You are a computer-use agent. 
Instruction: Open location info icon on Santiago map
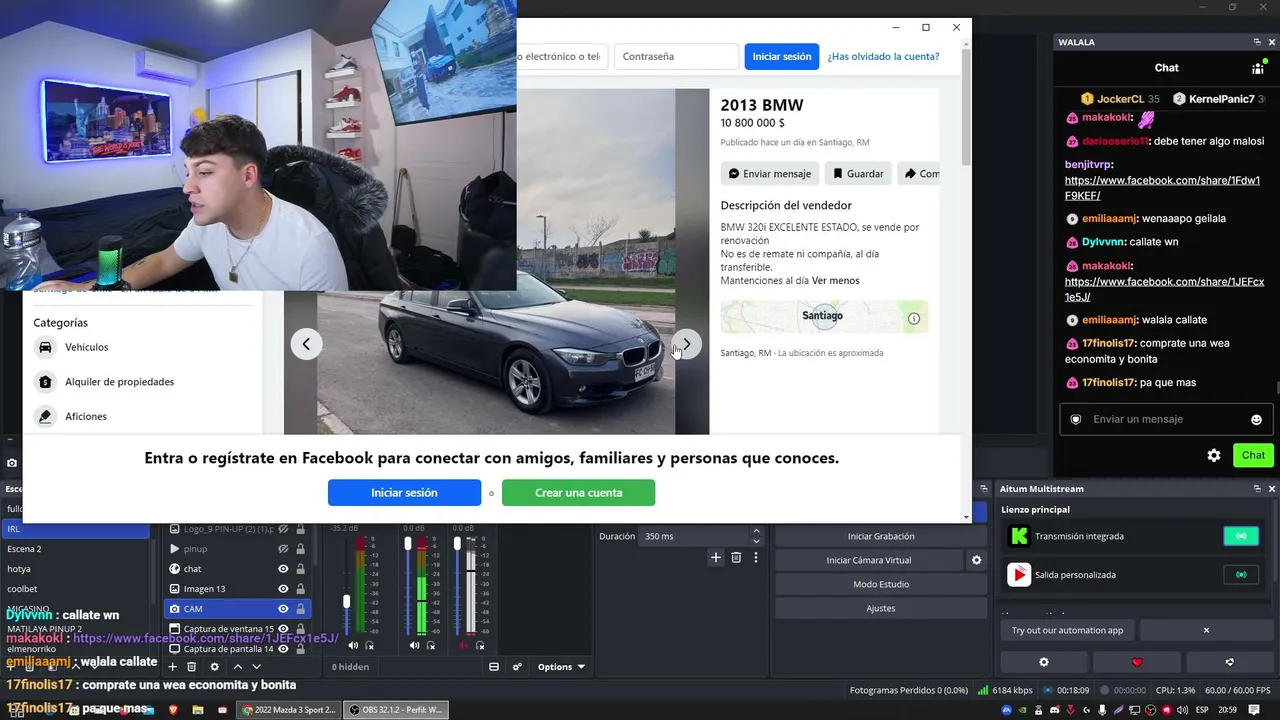[x=913, y=318]
